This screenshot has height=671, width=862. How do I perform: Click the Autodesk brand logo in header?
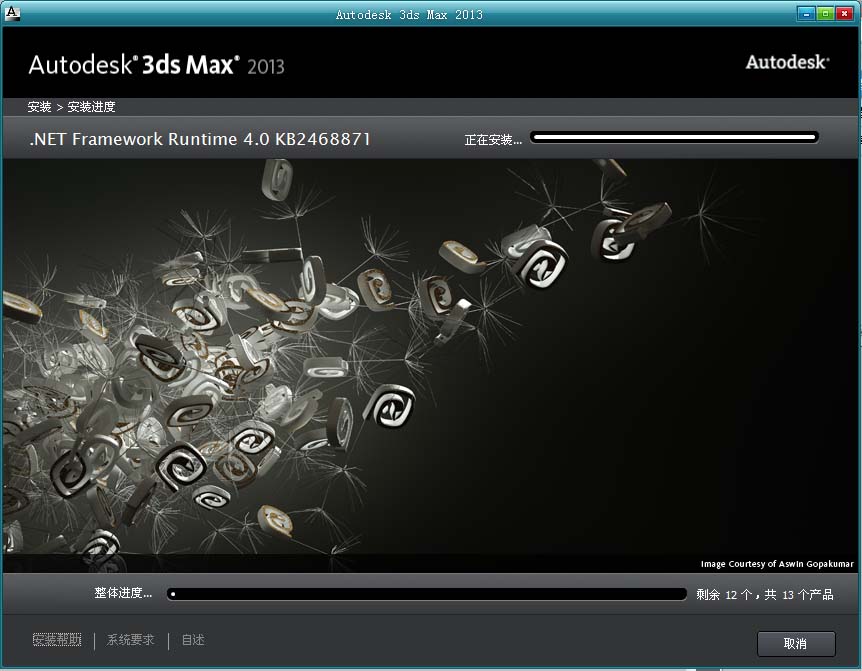point(787,62)
